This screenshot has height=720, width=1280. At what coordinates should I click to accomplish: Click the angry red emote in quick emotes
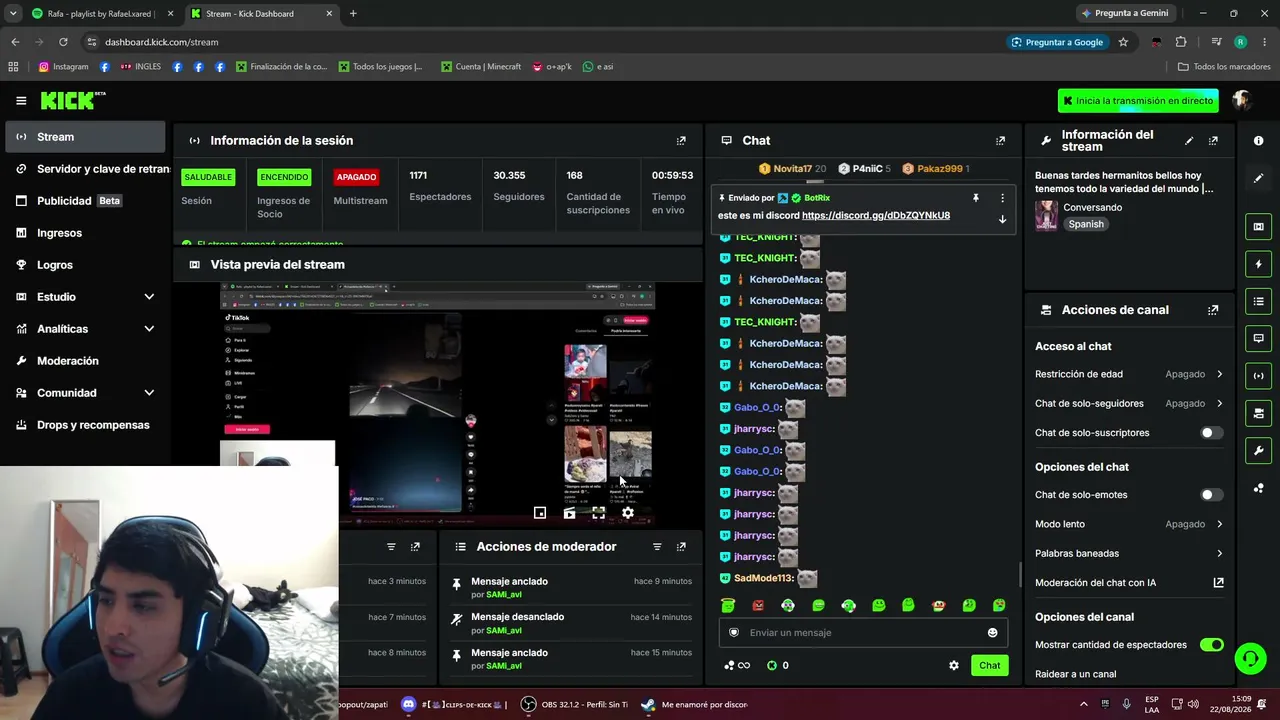(758, 606)
